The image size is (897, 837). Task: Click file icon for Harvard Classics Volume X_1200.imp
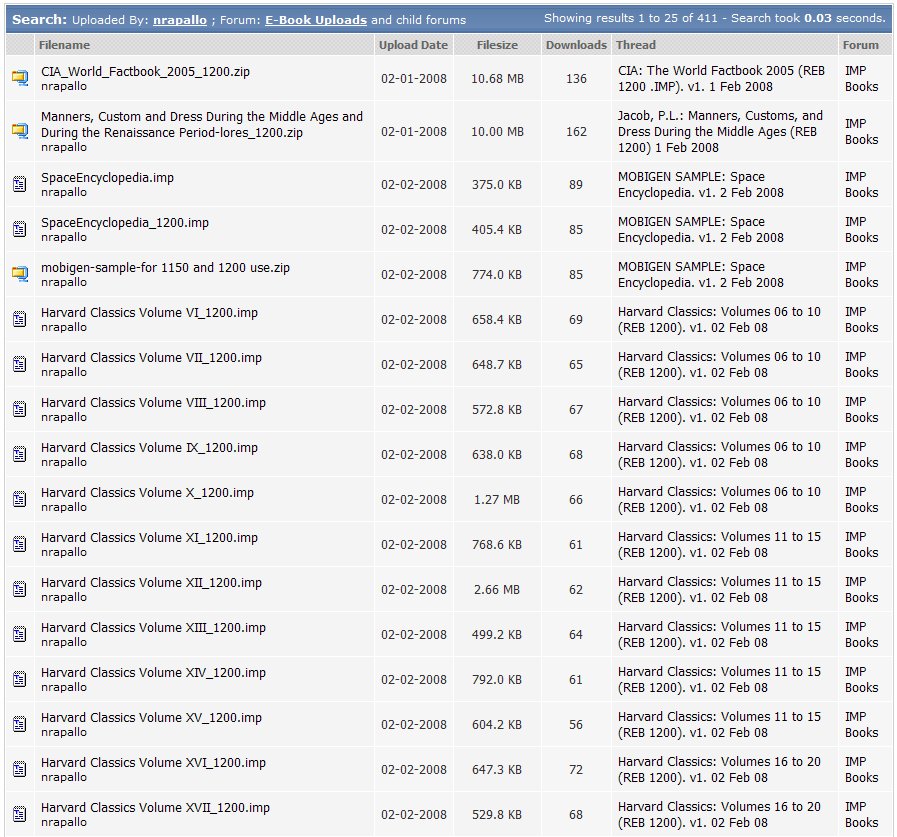(x=19, y=499)
